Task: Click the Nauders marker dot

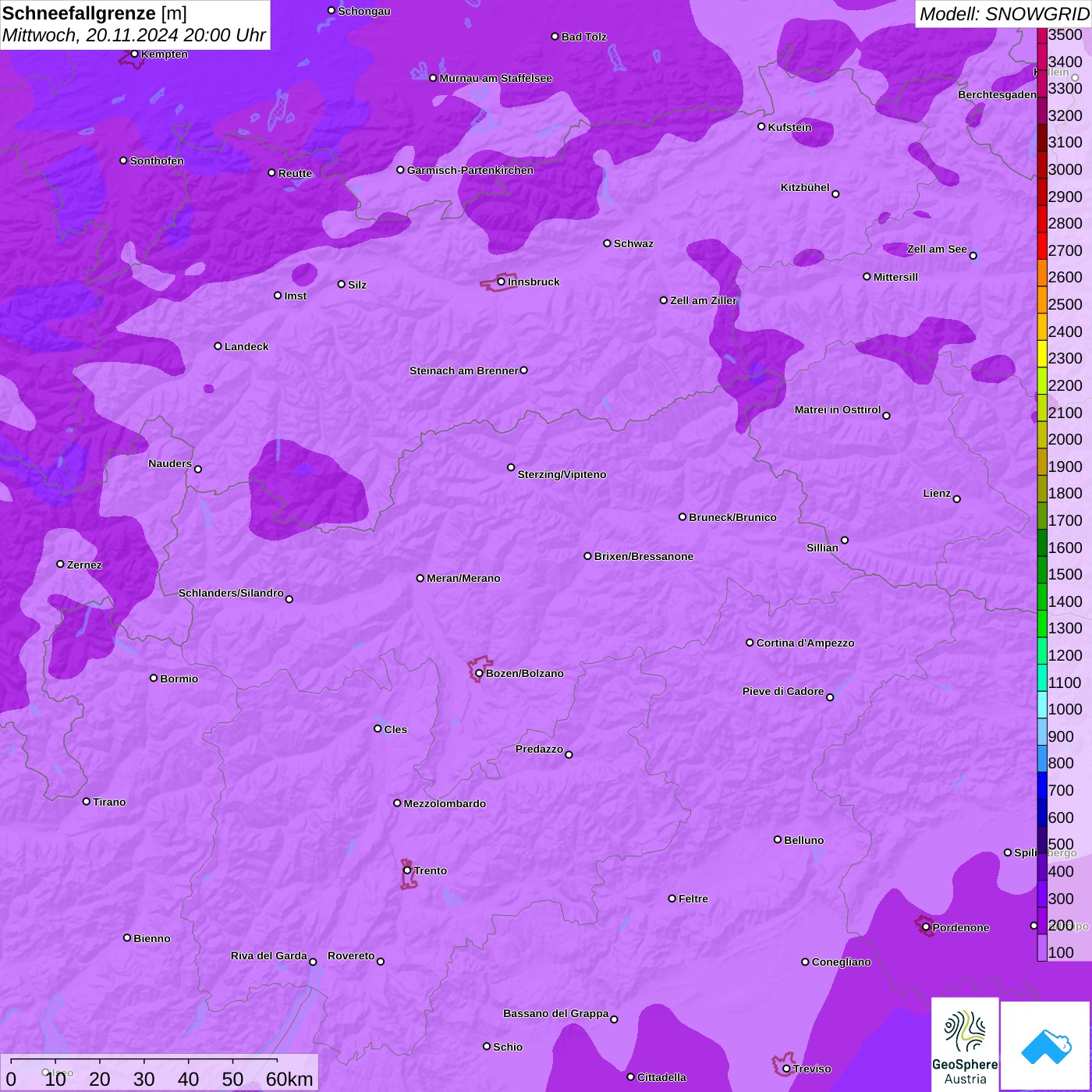Action: click(x=198, y=470)
